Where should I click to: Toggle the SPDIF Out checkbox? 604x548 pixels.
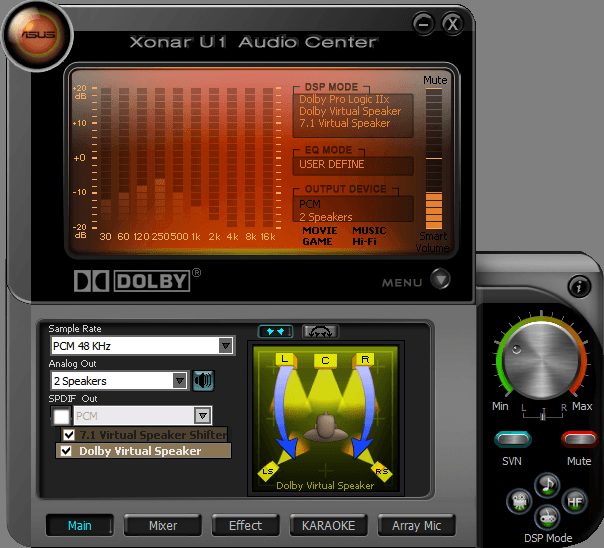coord(61,416)
